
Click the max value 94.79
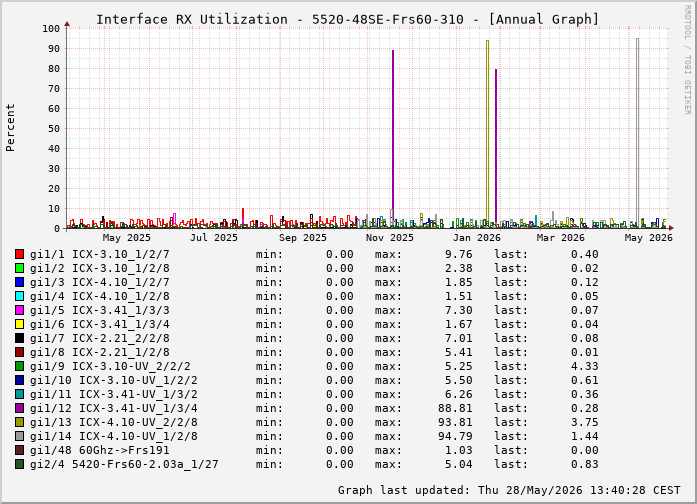(455, 436)
